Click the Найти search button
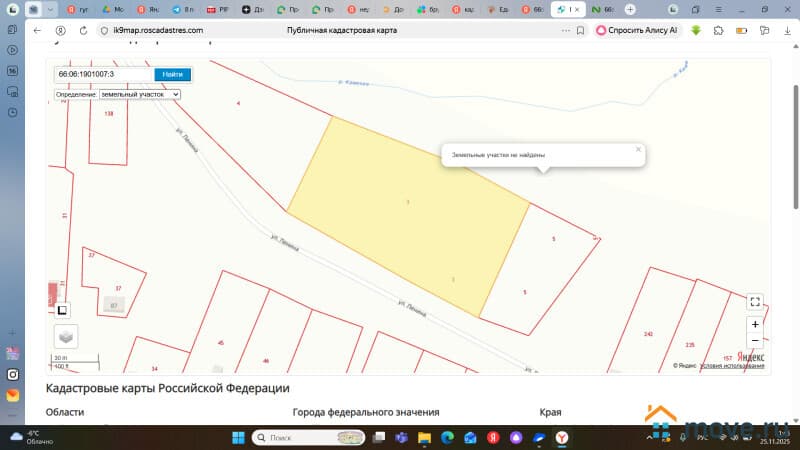The height and width of the screenshot is (450, 800). (x=172, y=74)
